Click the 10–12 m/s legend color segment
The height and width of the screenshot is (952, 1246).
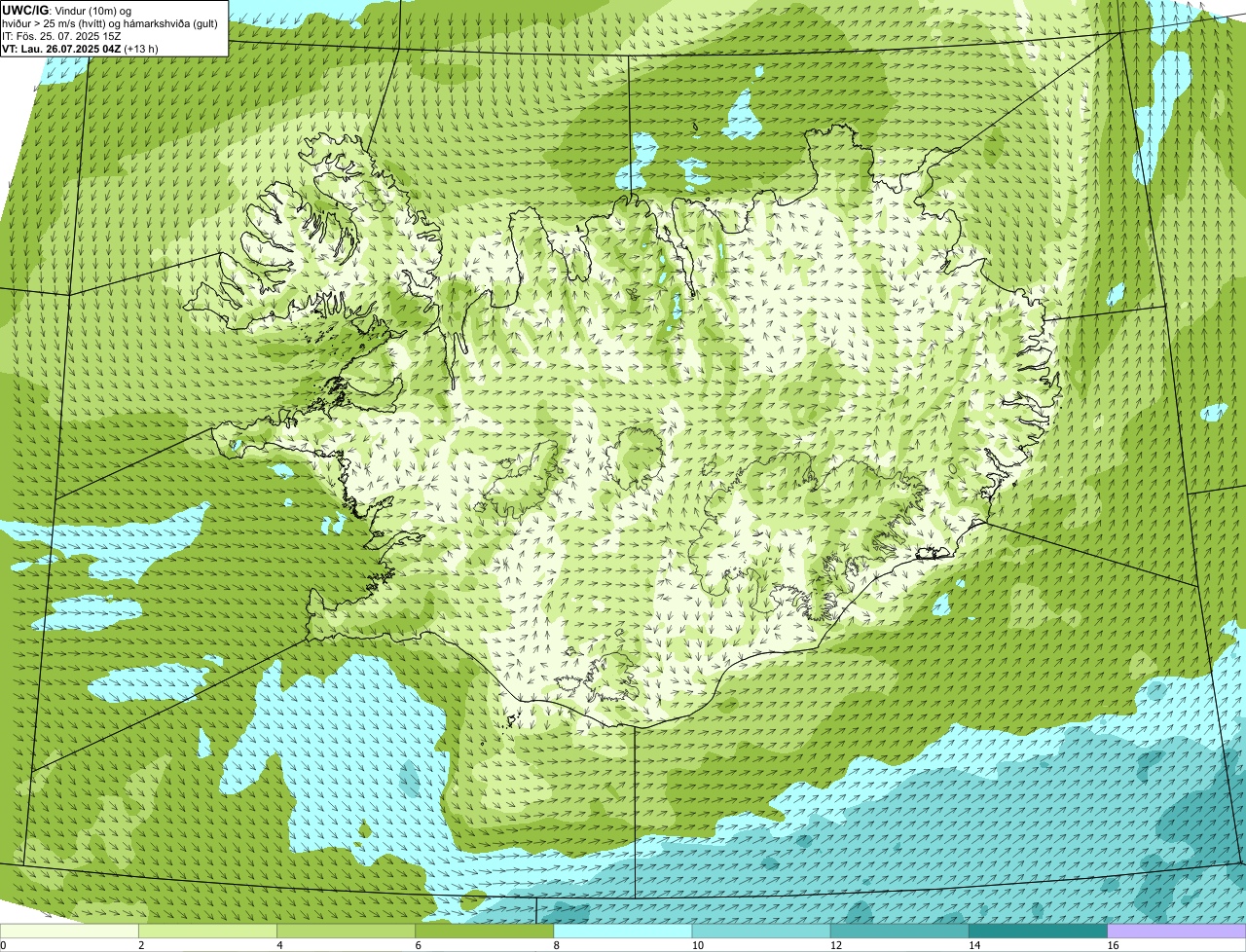tap(761, 931)
